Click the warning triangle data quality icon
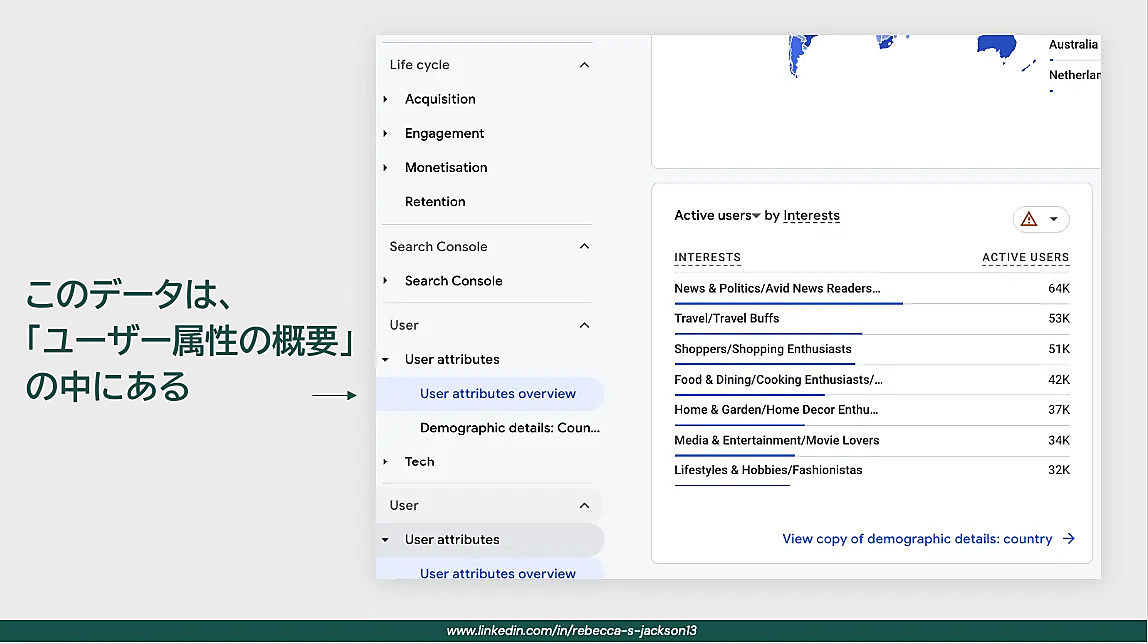 tap(1029, 220)
